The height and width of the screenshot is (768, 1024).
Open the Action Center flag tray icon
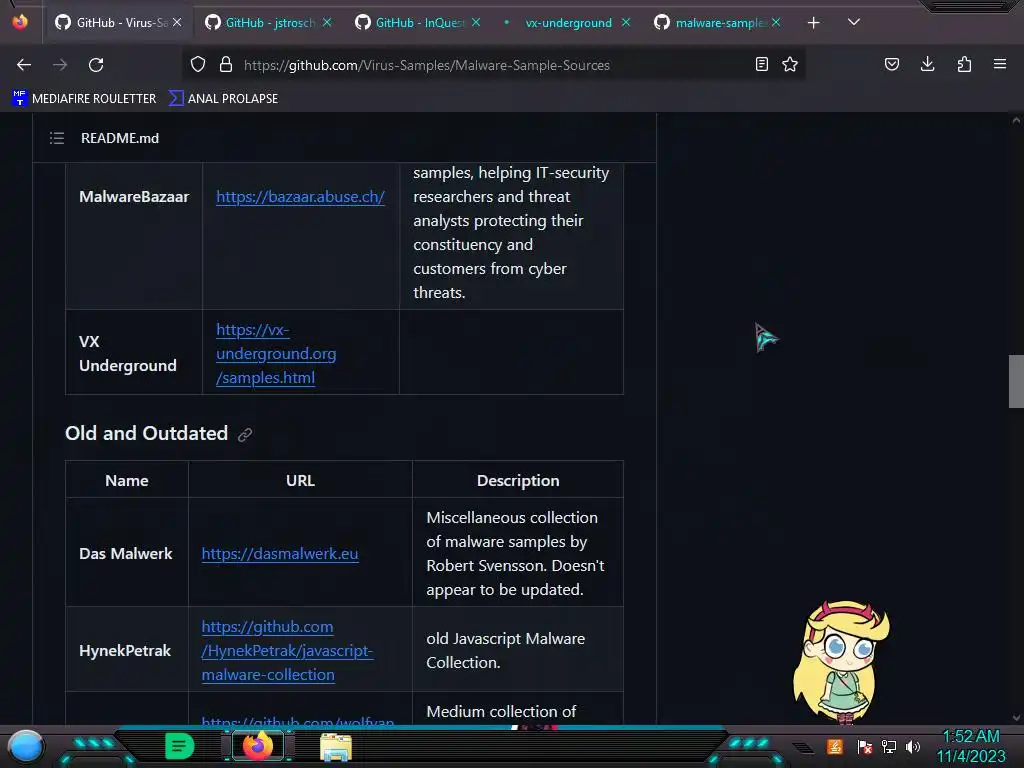pyautogui.click(x=865, y=746)
